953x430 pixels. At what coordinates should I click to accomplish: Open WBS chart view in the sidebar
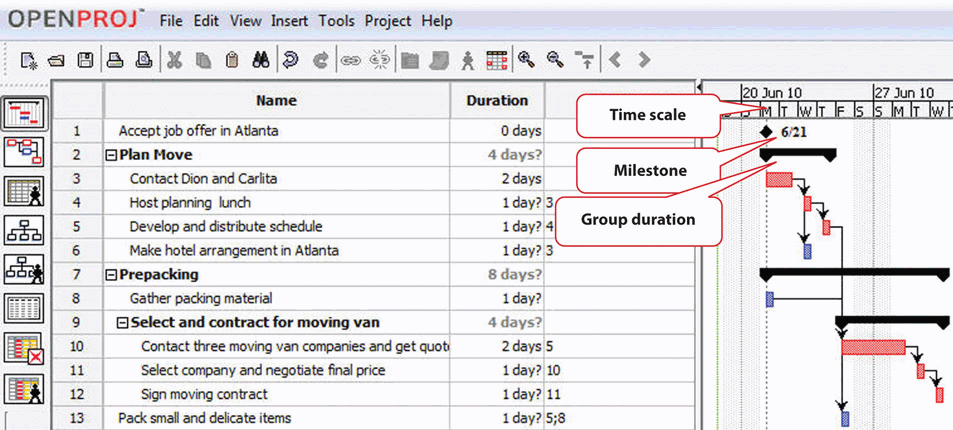coord(25,230)
